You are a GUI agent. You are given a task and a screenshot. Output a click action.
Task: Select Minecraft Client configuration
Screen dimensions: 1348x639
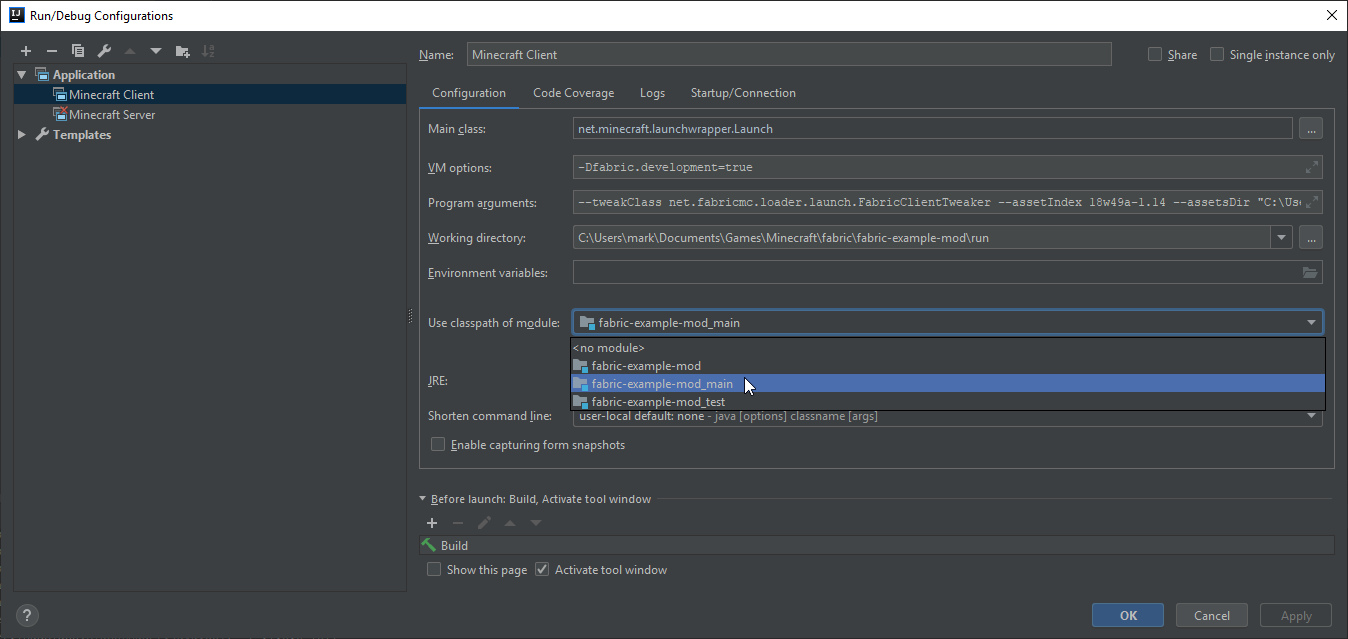[x=210, y=94]
